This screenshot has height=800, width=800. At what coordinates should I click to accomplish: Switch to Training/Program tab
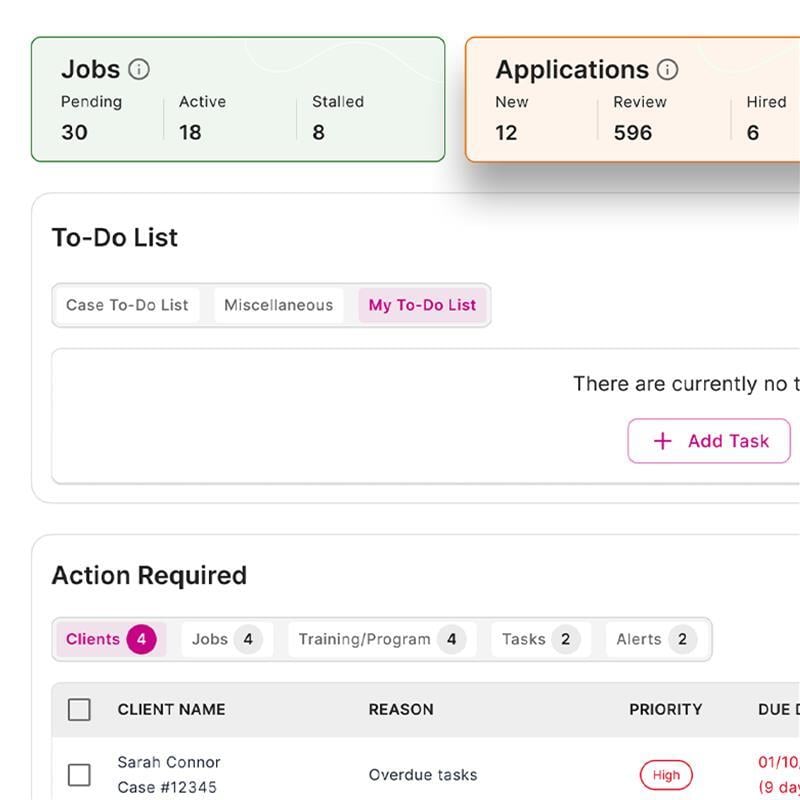pos(378,639)
